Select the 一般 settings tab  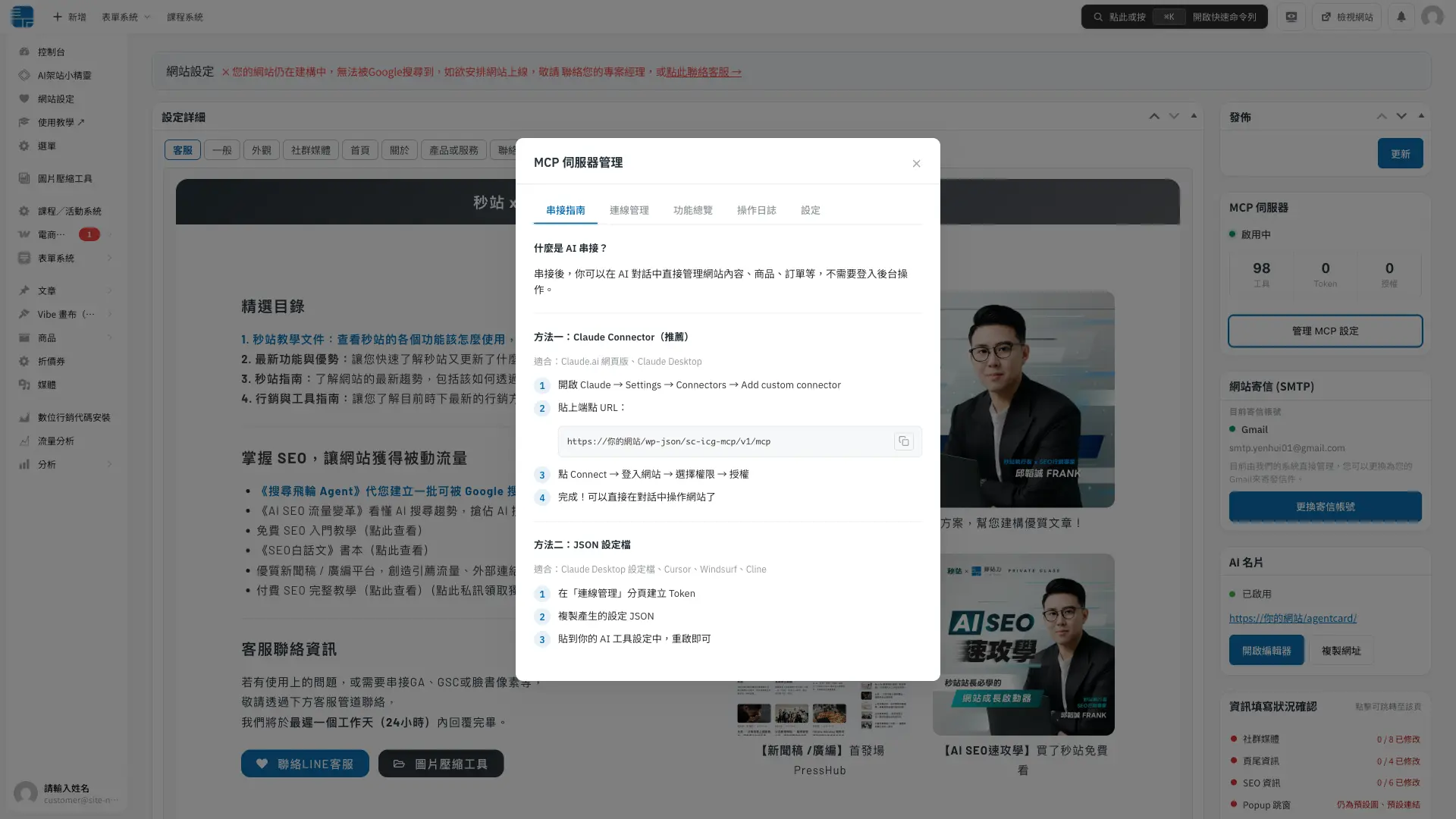221,150
